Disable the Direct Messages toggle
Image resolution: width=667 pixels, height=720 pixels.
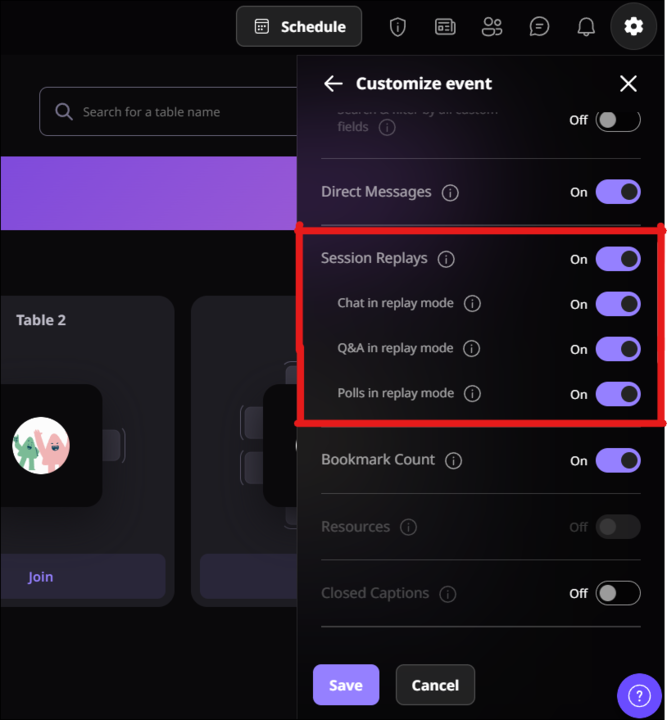tap(618, 192)
